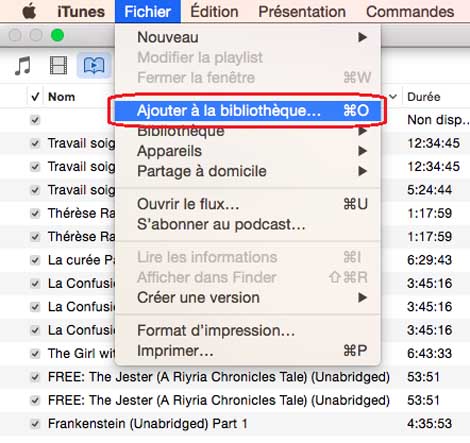Close the Fichier menu in menu bar
The image size is (470, 443).
coord(148,12)
